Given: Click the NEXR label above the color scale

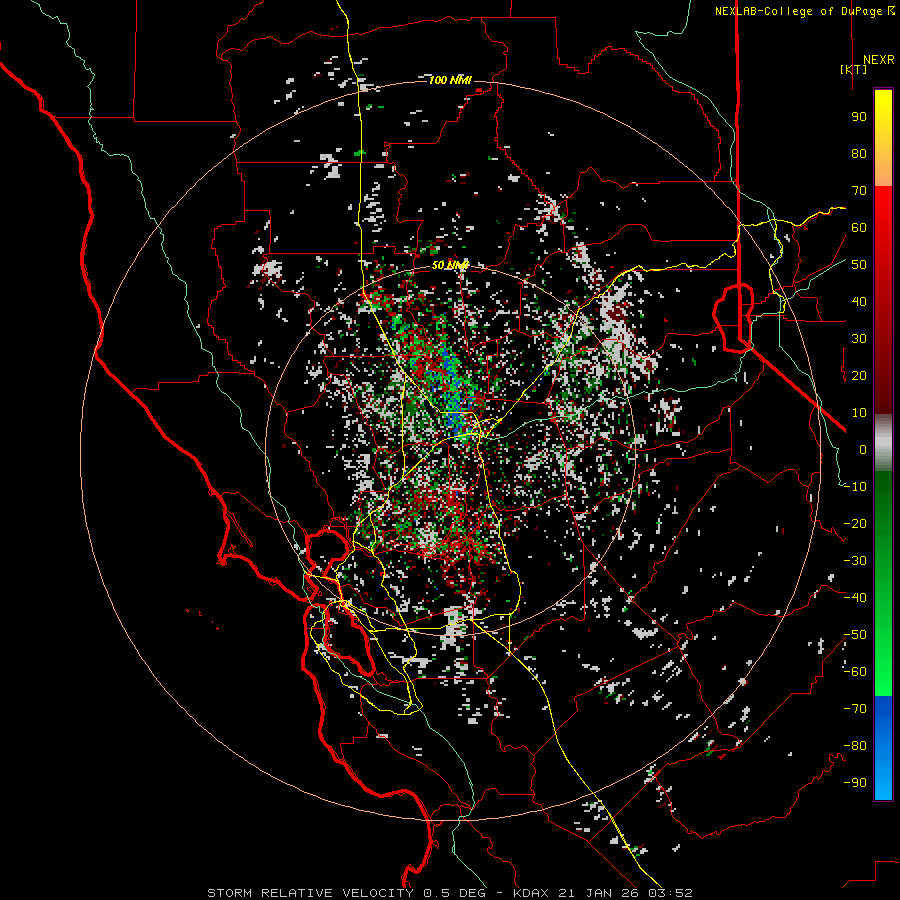Looking at the screenshot, I should tap(878, 60).
